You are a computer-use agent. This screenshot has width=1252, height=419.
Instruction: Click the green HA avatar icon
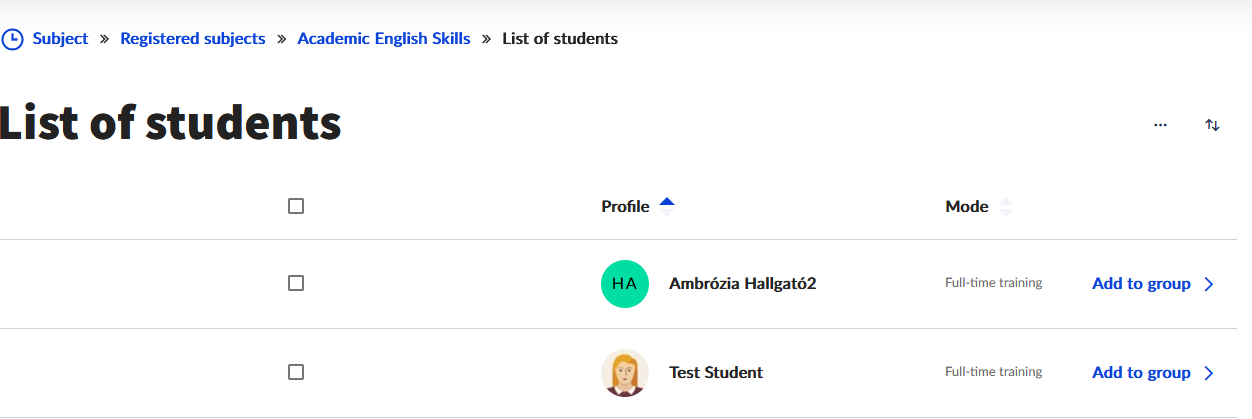pyautogui.click(x=624, y=284)
